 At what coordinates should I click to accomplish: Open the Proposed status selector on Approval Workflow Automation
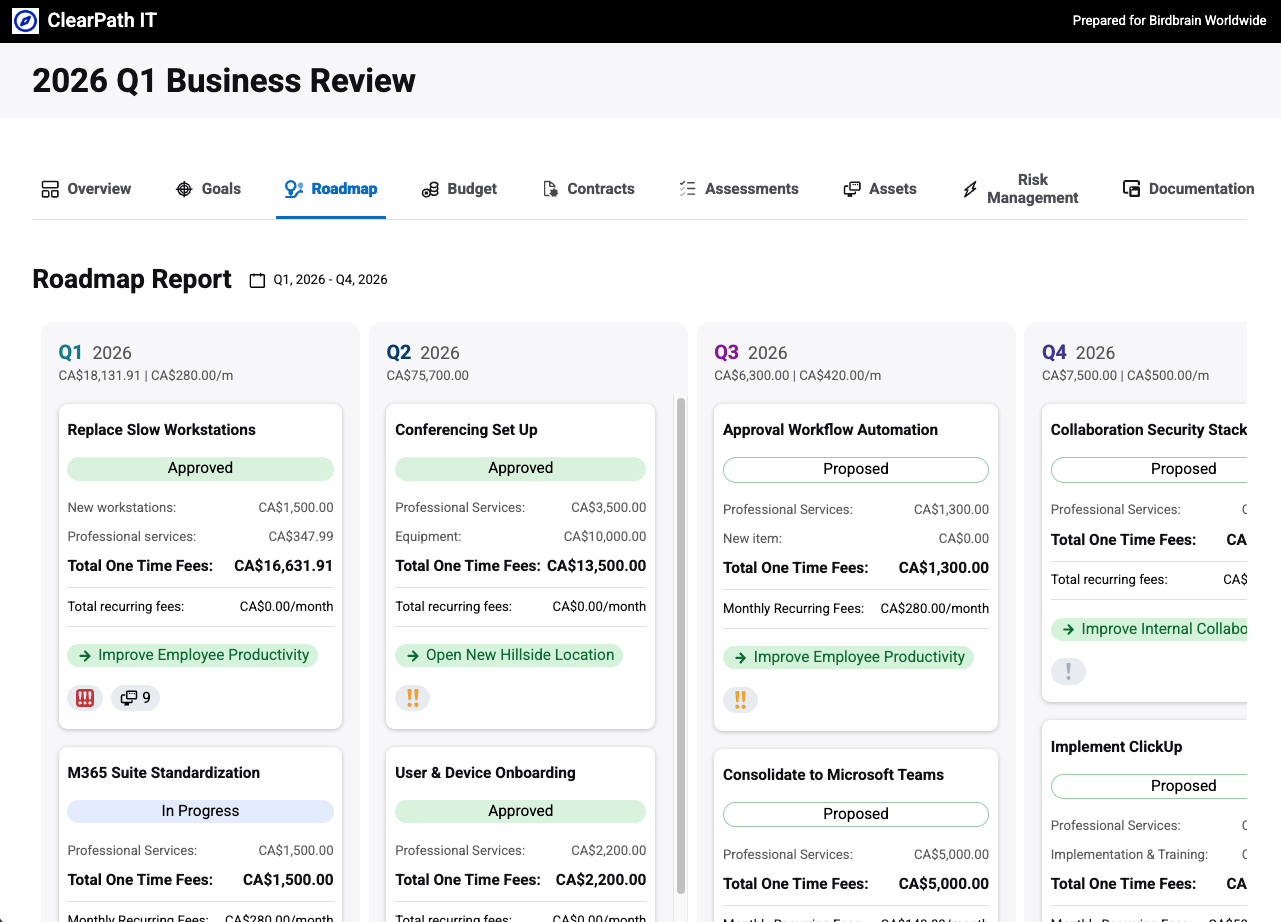[855, 468]
